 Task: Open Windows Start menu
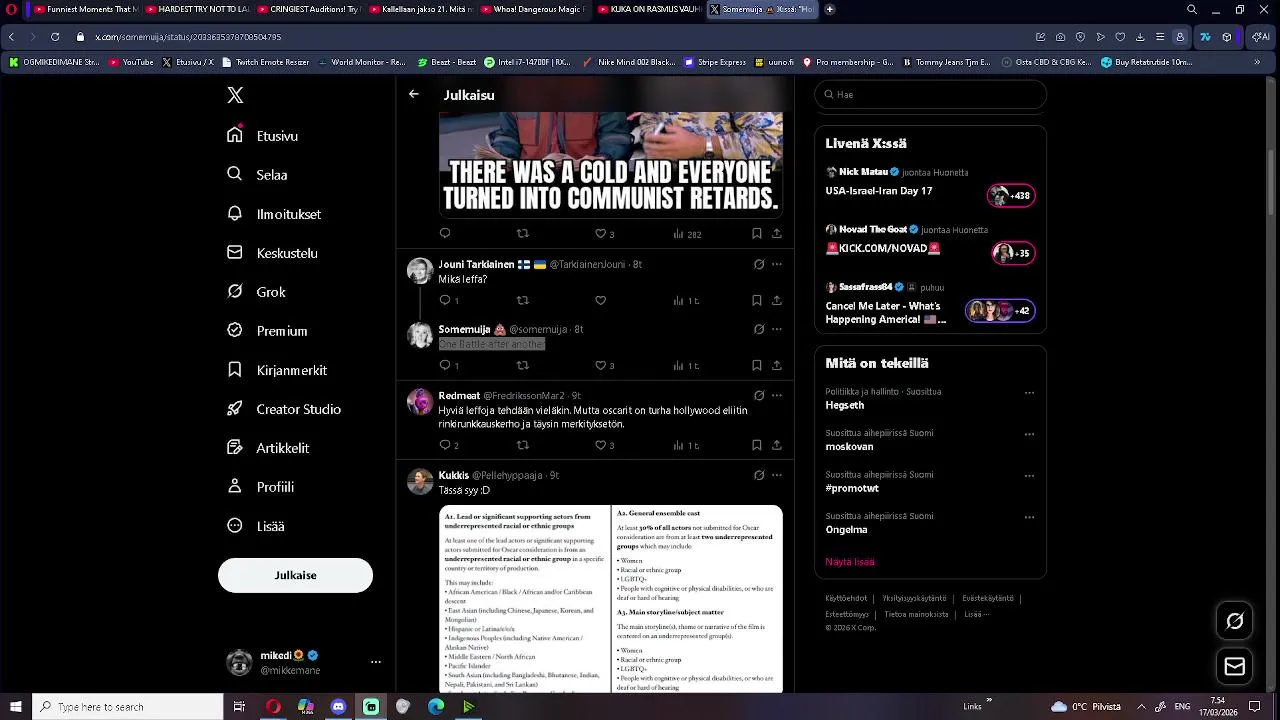[15, 706]
